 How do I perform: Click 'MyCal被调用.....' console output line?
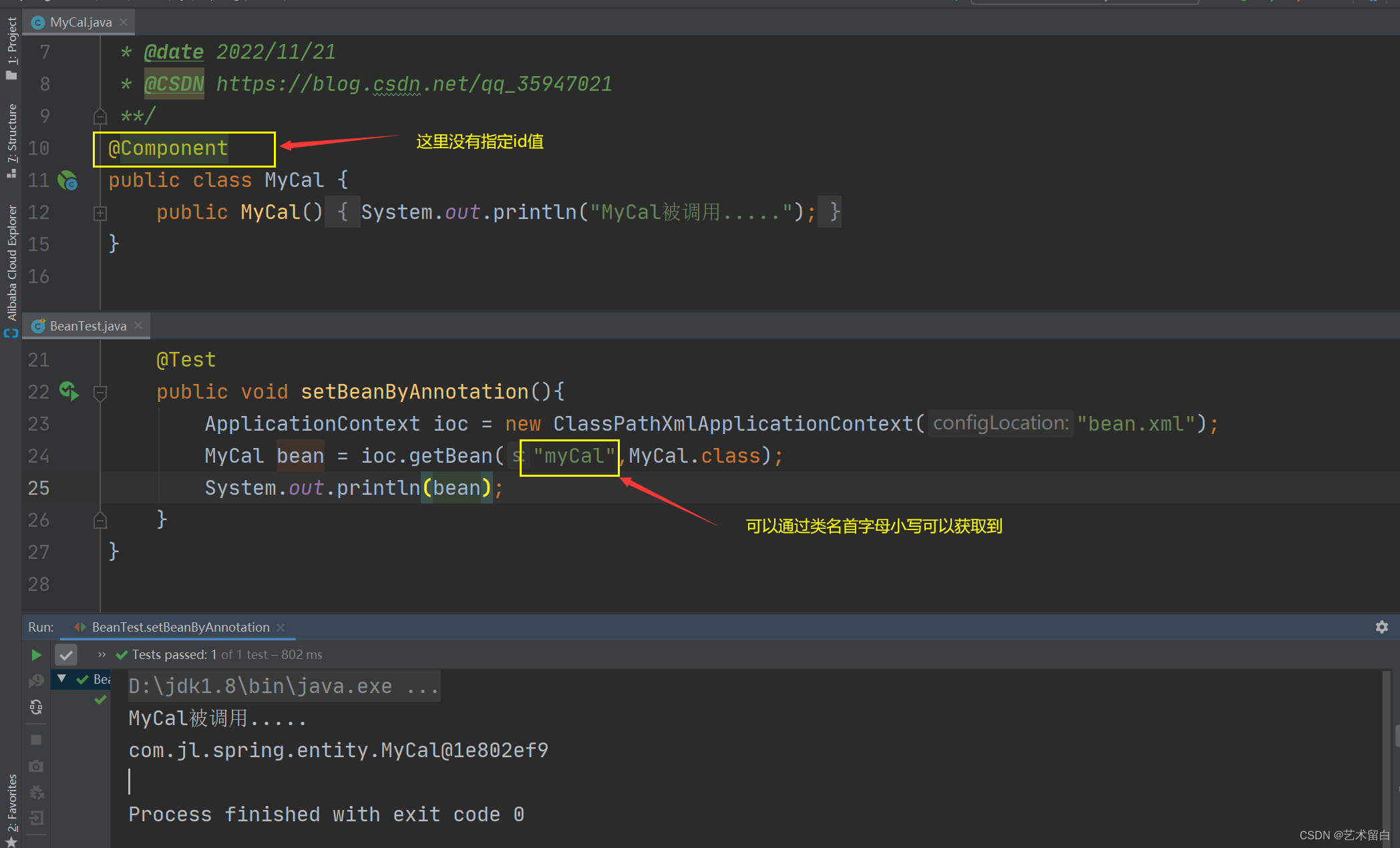tap(218, 718)
